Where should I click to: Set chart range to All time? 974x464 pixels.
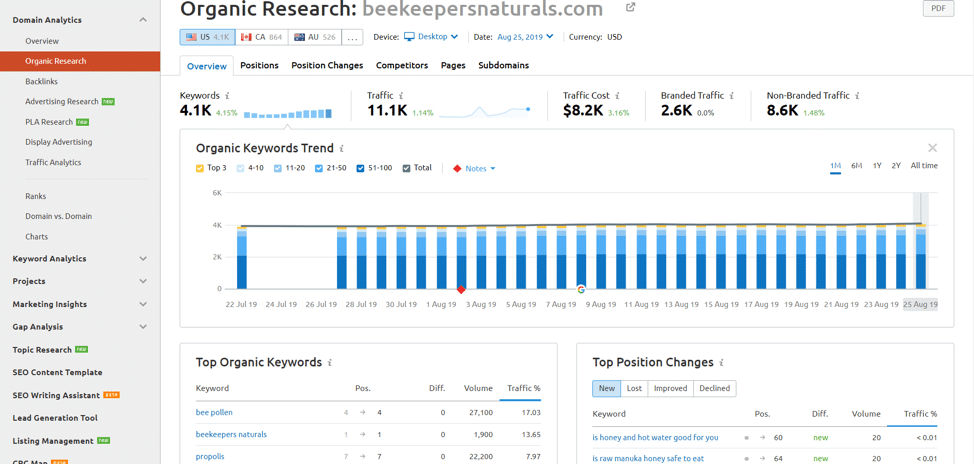(x=924, y=166)
